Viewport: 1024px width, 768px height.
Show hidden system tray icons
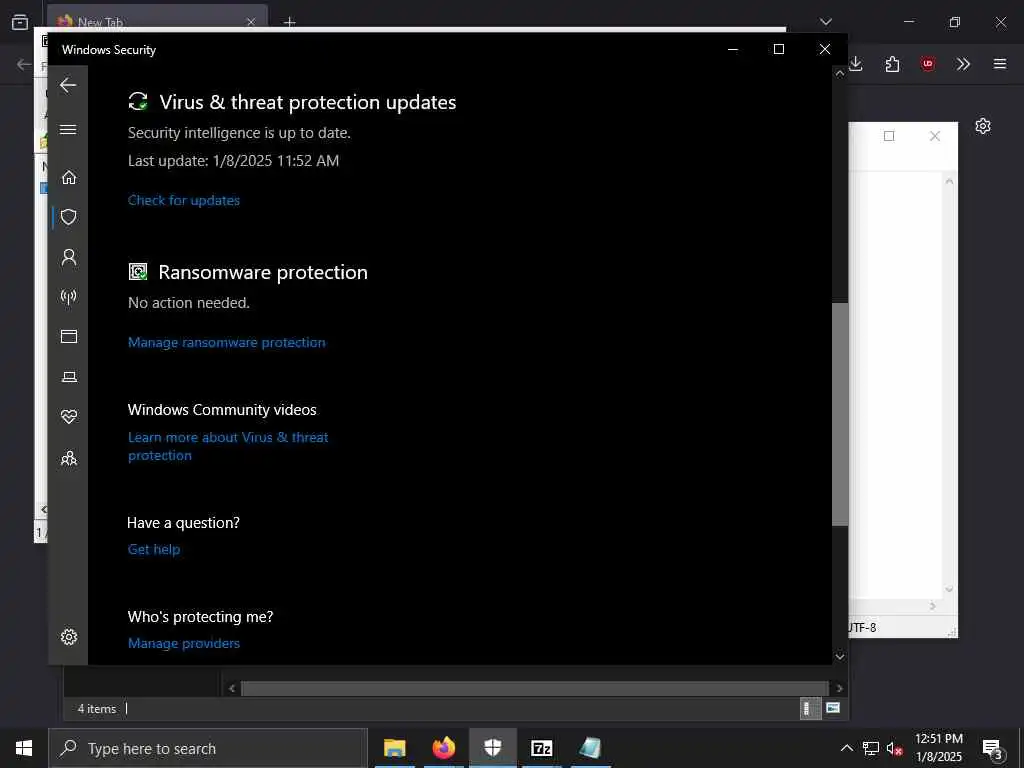pos(846,748)
